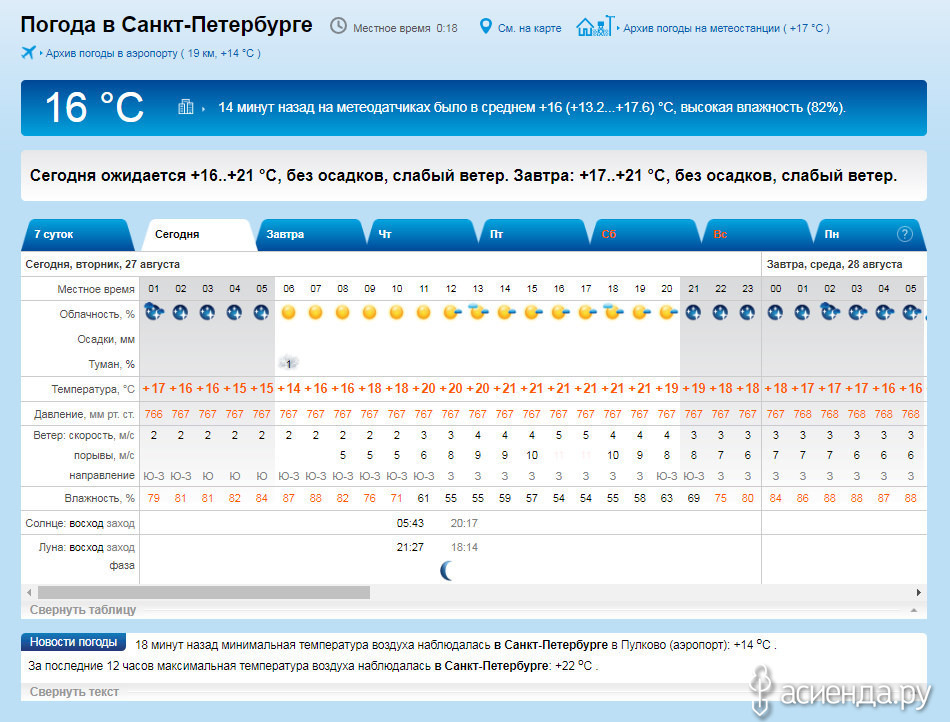Click the Сегодня, вторник, 27 августа header
This screenshot has height=722, width=950.
tap(102, 265)
